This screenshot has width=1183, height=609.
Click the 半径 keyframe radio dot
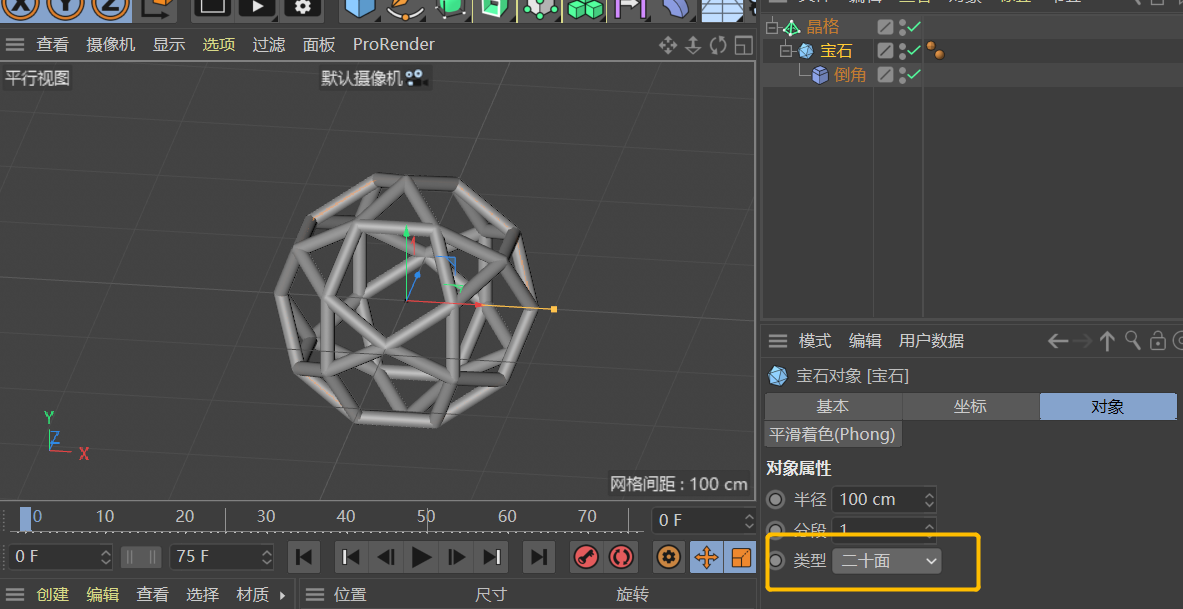(x=776, y=499)
